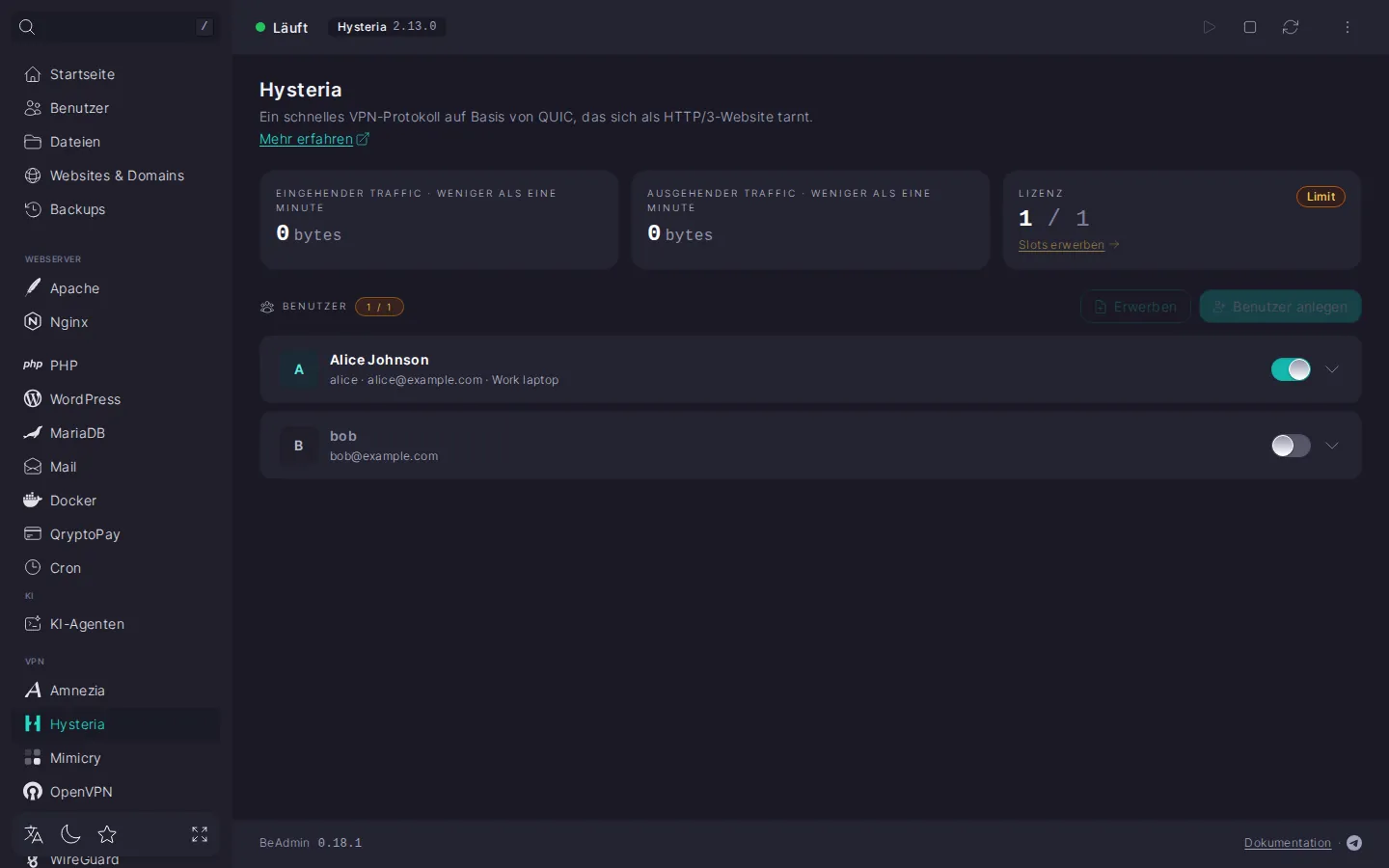Click the Telegram icon in the footer
The height and width of the screenshot is (868, 1389).
(x=1354, y=843)
